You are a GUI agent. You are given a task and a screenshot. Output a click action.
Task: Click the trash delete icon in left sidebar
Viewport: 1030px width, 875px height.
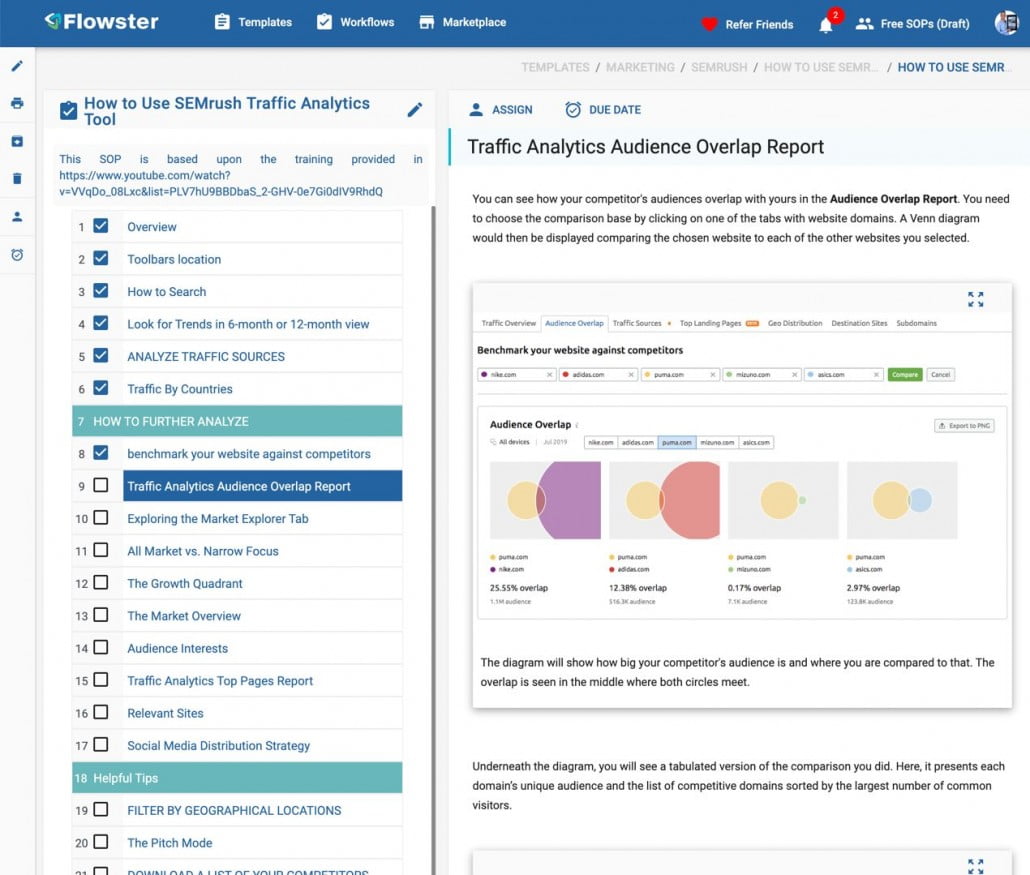17,179
